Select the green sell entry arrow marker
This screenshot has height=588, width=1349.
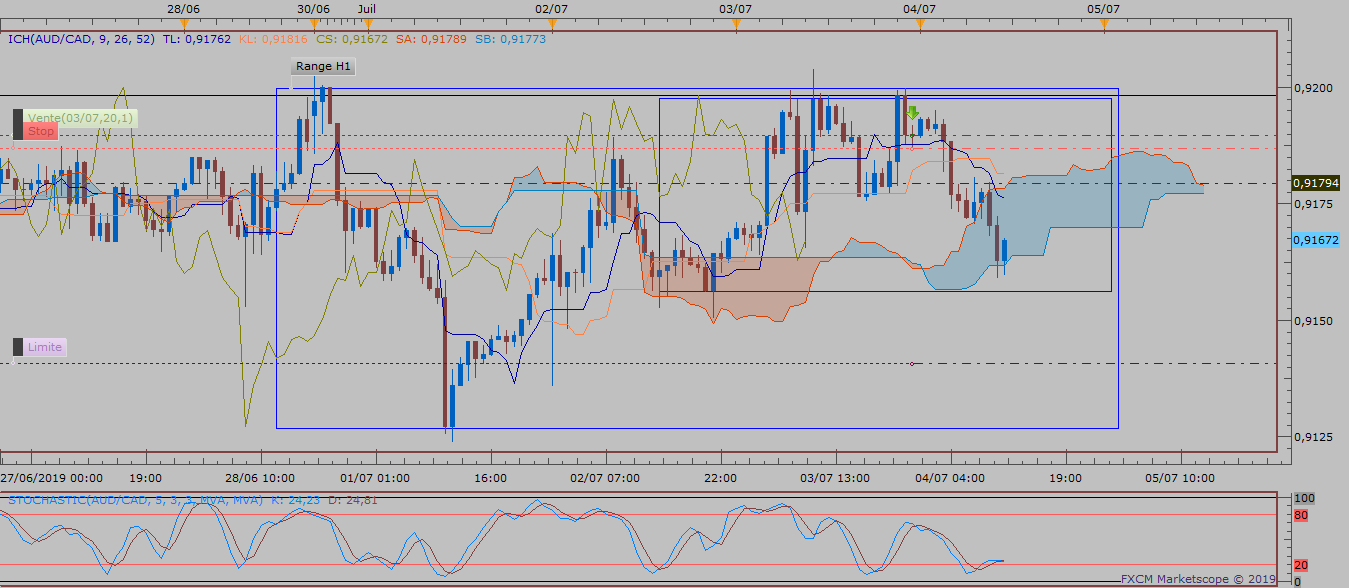pyautogui.click(x=913, y=113)
